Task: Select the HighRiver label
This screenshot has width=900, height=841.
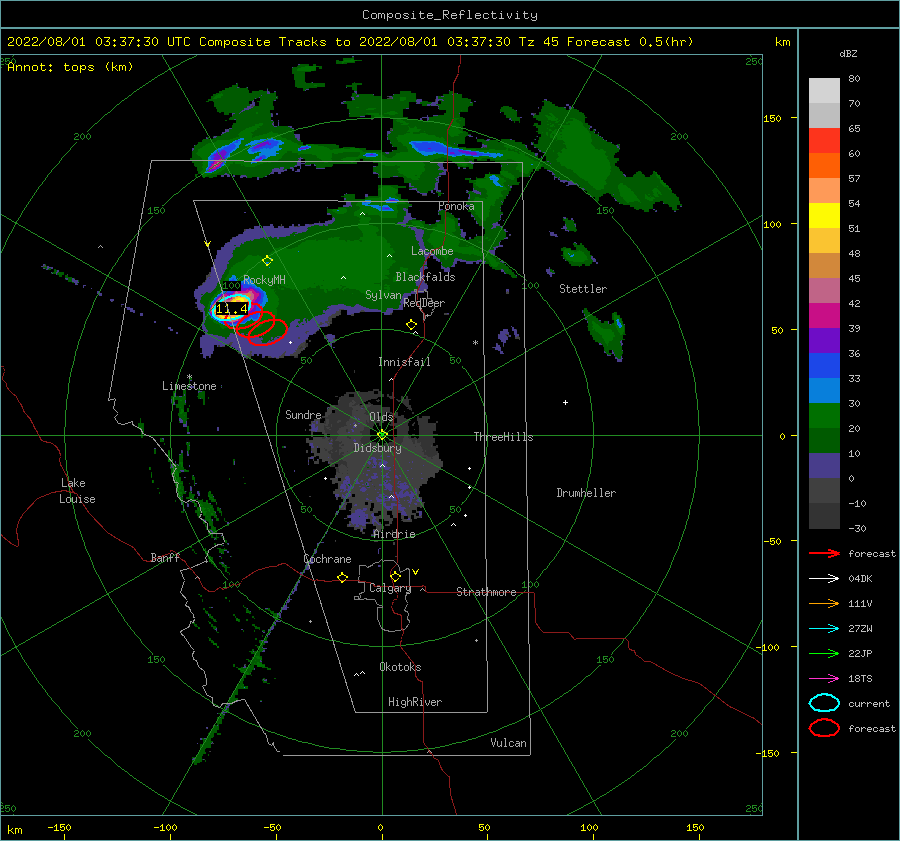Action: coord(415,702)
